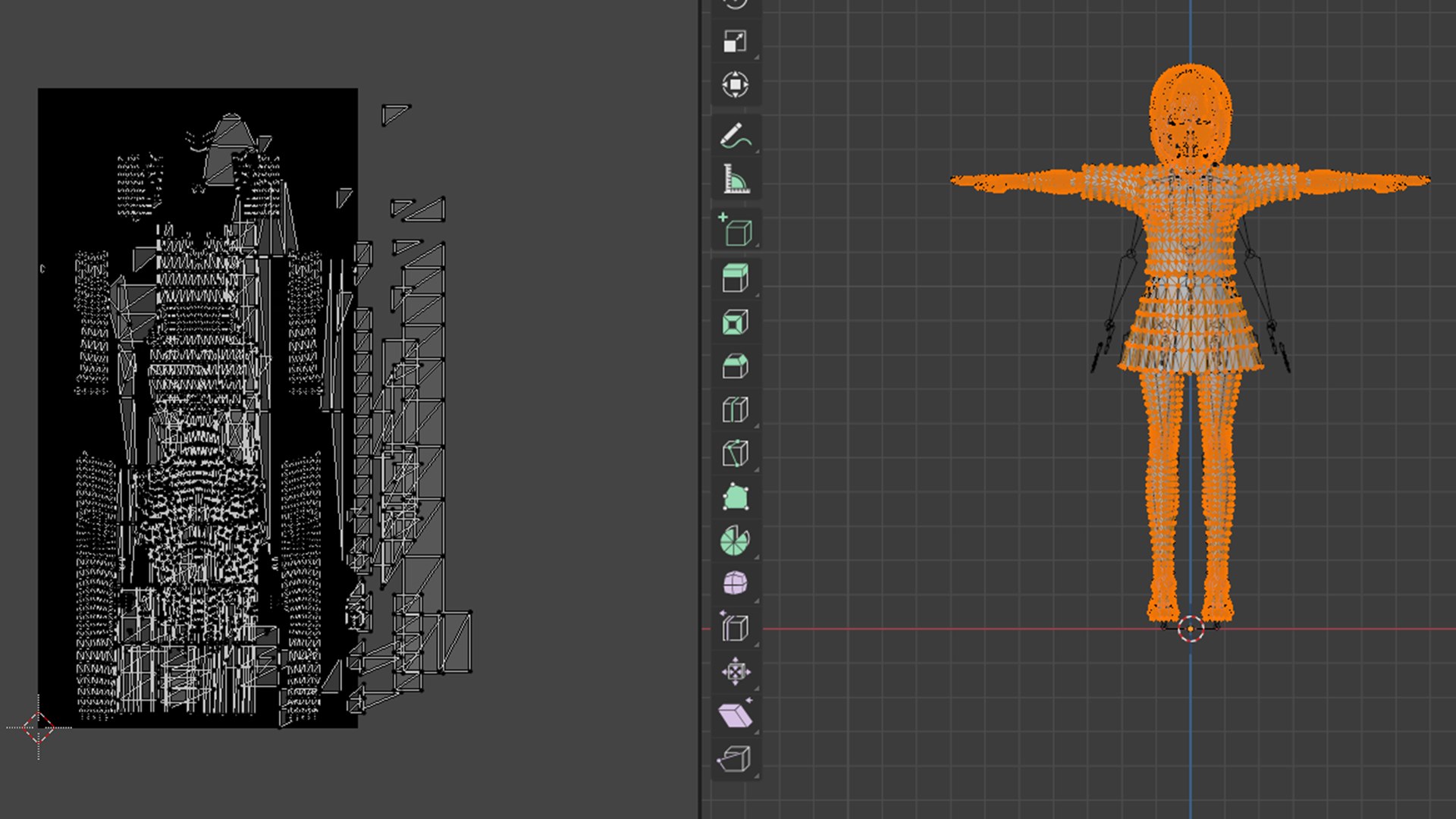Select the Knife tool
Viewport: 1456px width, 819px height.
pos(735,453)
